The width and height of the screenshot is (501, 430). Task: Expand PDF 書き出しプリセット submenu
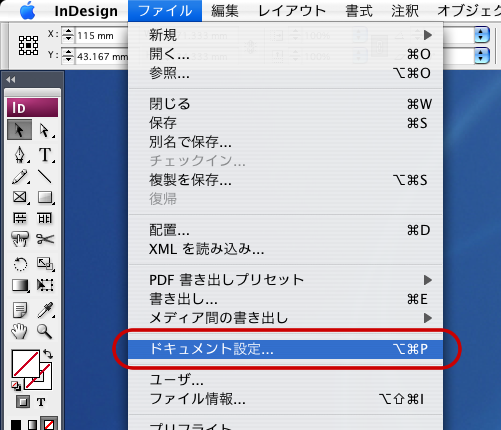click(286, 280)
